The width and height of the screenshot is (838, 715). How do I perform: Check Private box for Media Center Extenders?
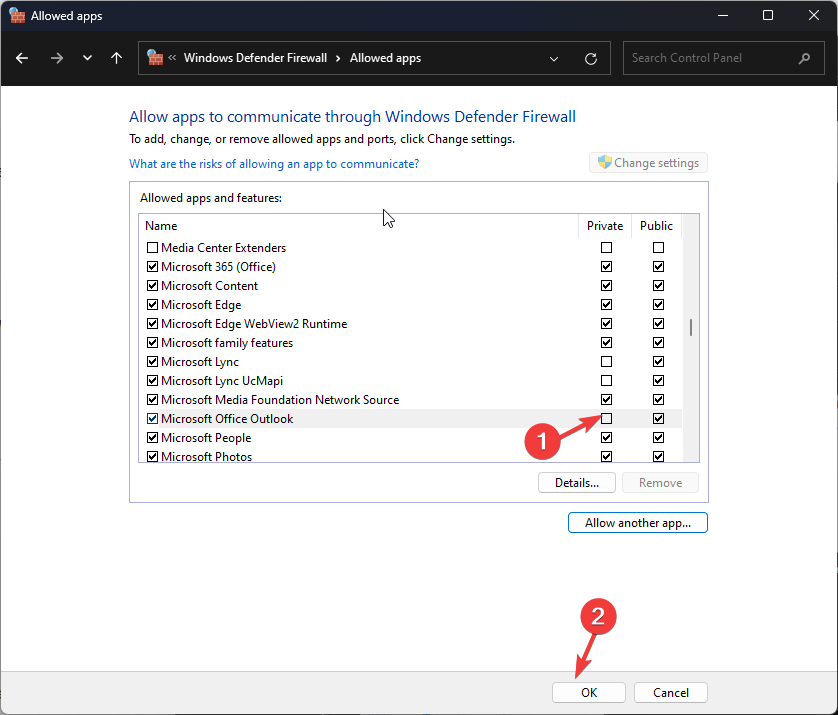pos(606,247)
